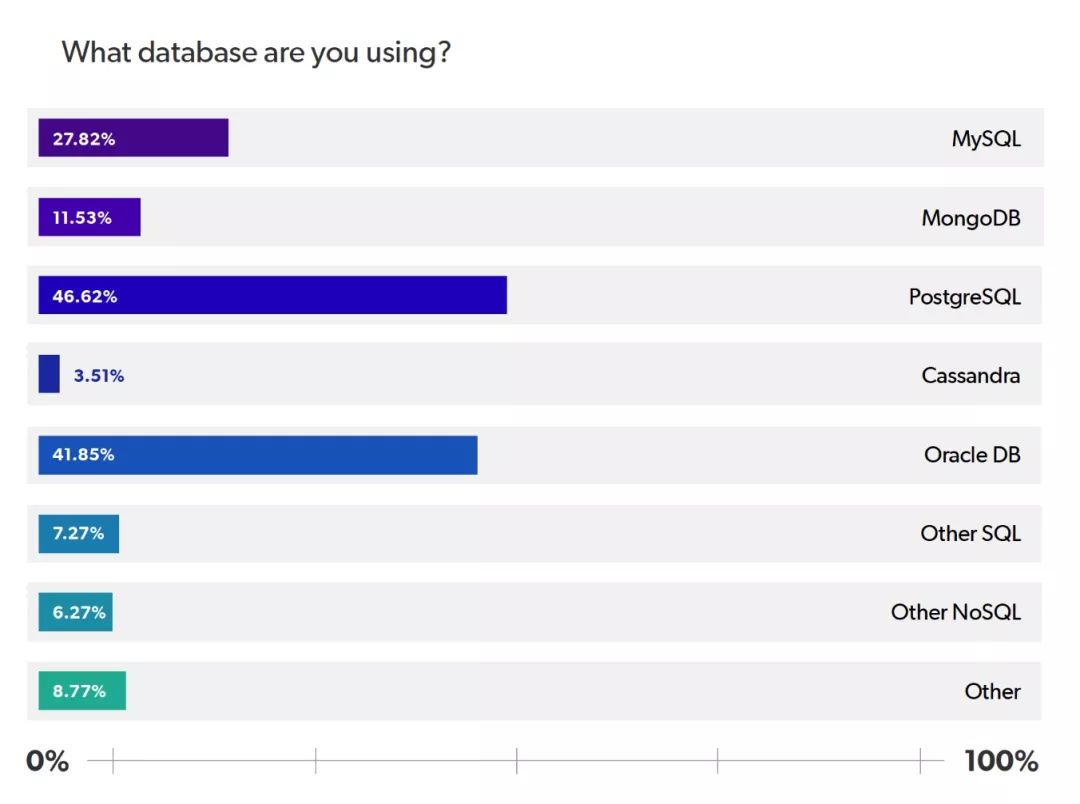Screen dimensions: 1080x804
Task: Click the PostgreSQL label
Action: coord(964,297)
